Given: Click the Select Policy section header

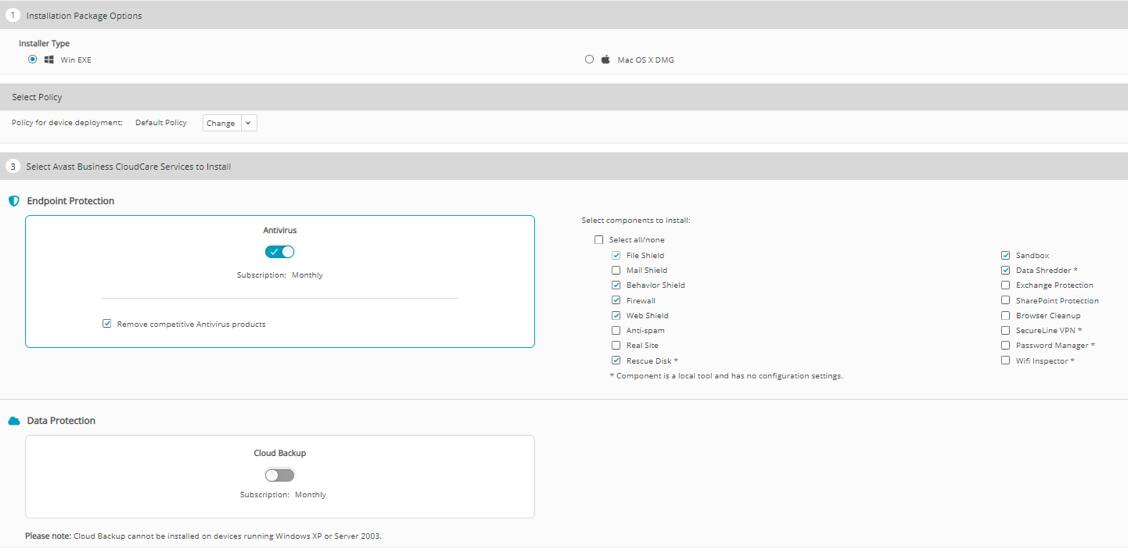Looking at the screenshot, I should point(37,97).
